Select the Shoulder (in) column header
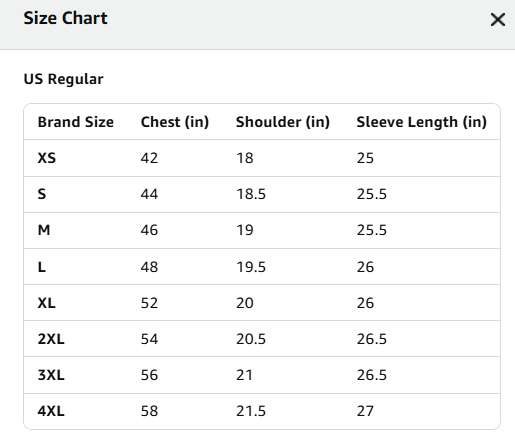Viewport: 515px width, 440px height. (283, 122)
